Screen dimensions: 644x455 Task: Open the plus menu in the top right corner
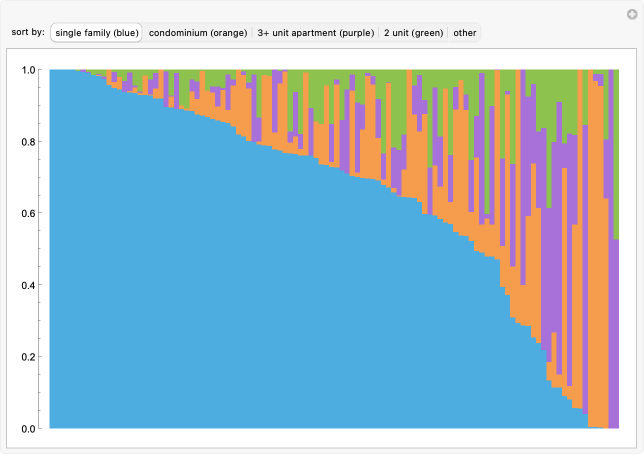point(632,14)
